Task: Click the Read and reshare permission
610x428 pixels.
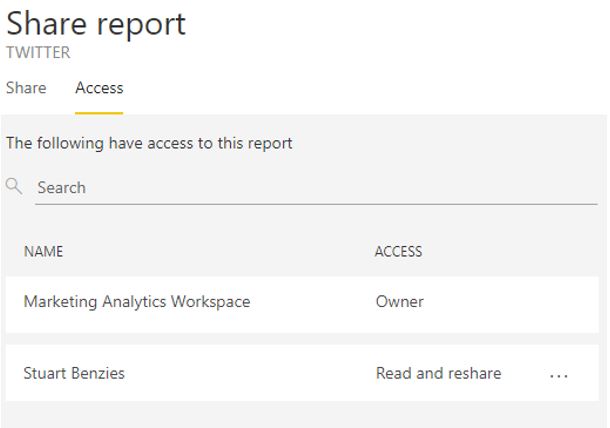Action: pos(438,373)
